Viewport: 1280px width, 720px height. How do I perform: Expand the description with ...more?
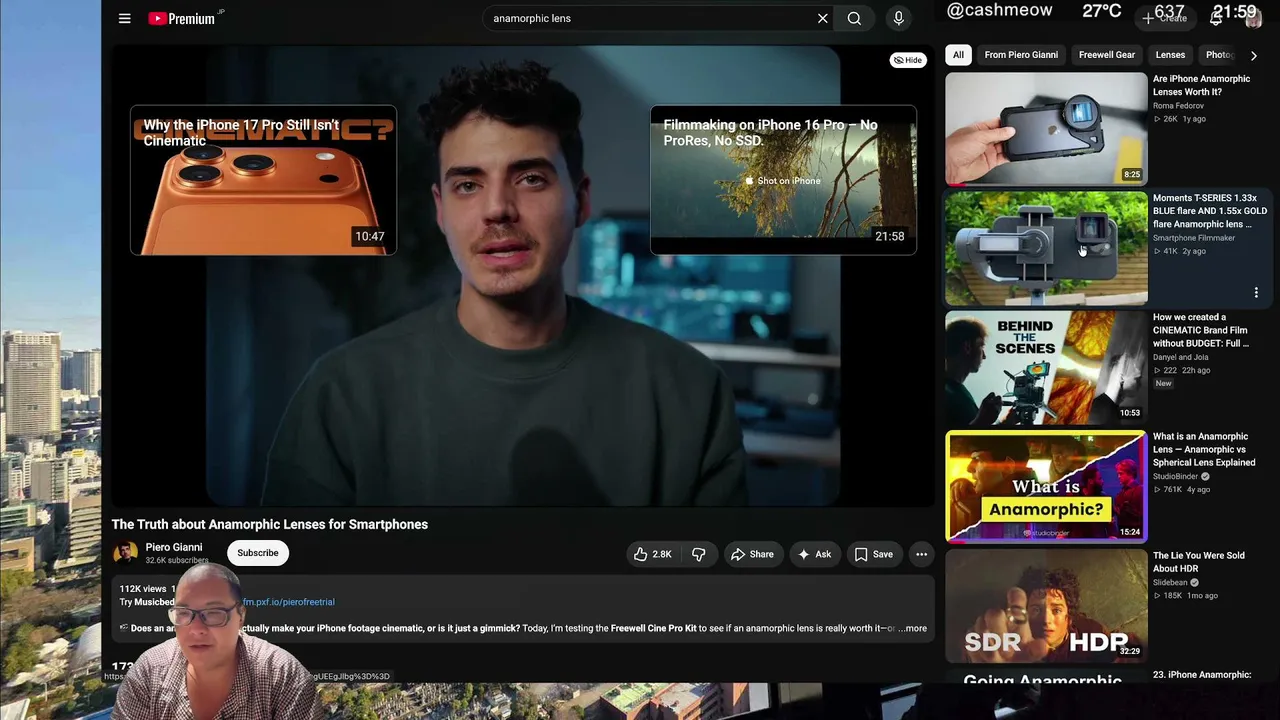[x=913, y=628]
